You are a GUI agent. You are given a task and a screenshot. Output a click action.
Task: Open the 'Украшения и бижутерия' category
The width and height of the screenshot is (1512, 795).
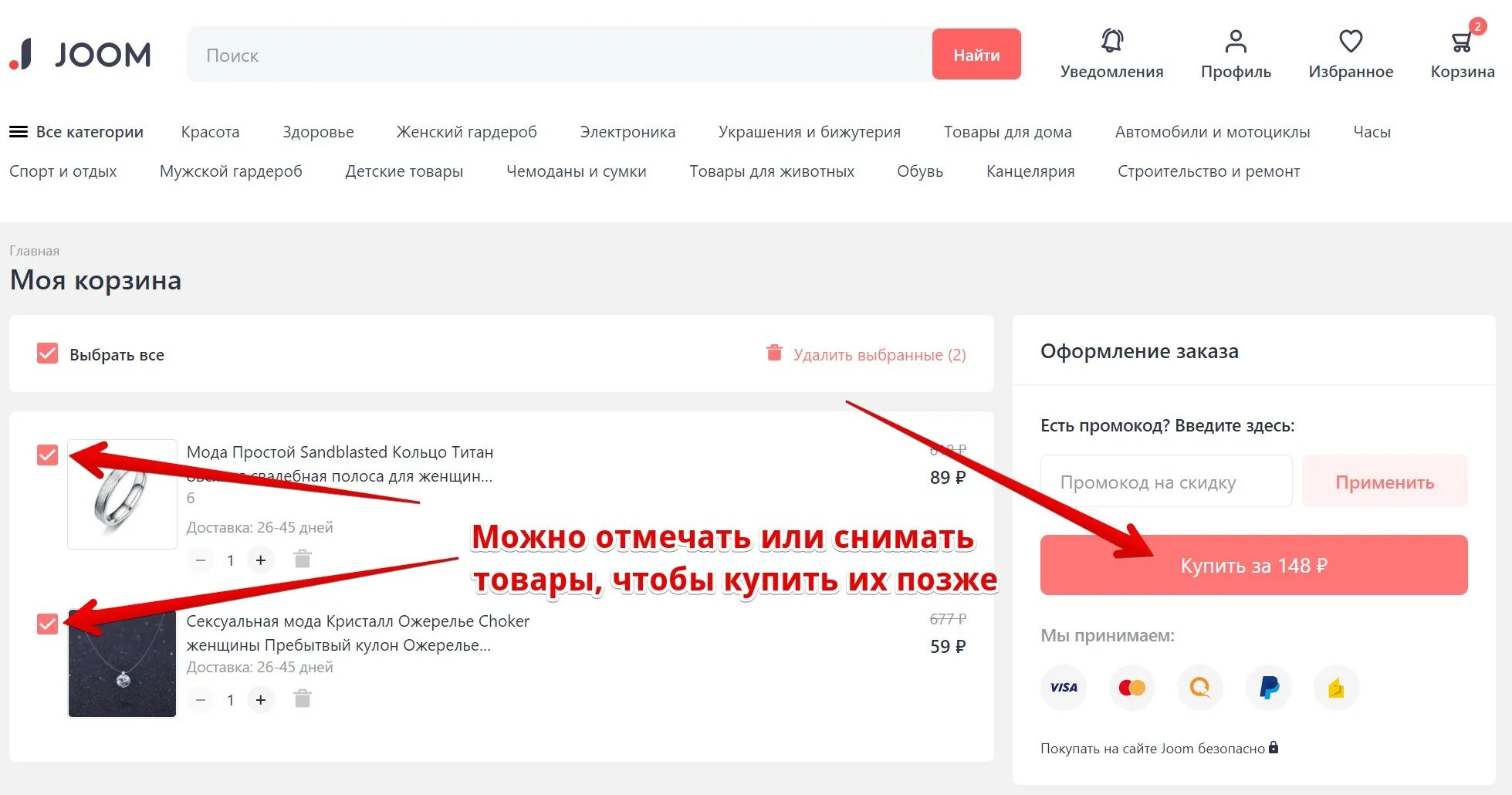810,132
